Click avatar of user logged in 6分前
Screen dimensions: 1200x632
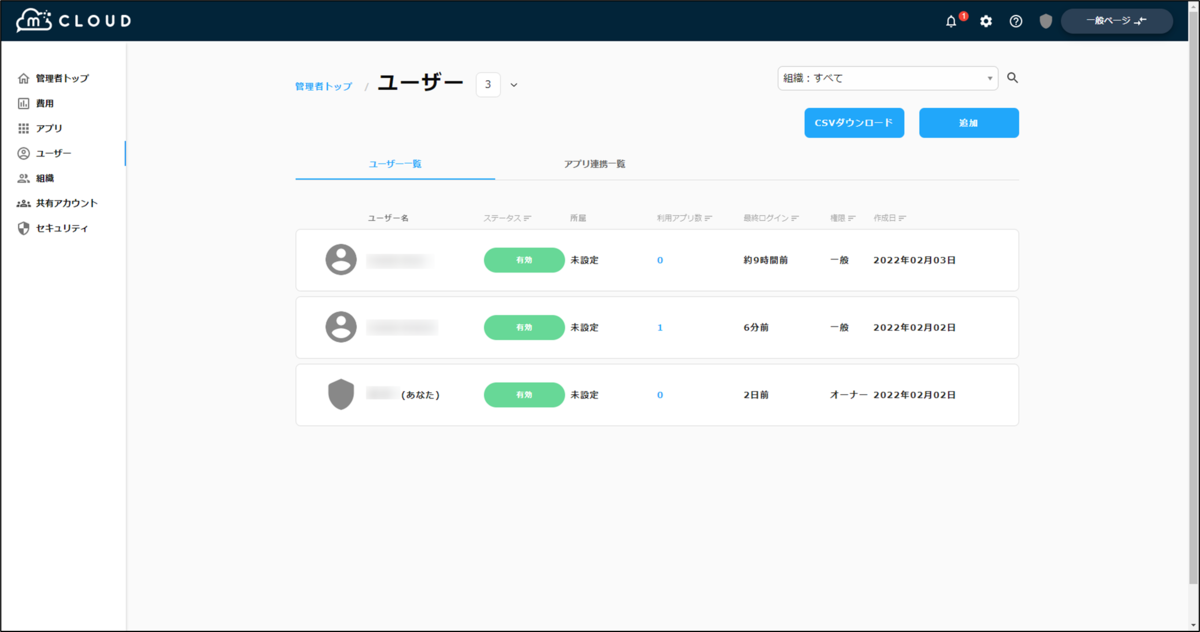(x=341, y=327)
